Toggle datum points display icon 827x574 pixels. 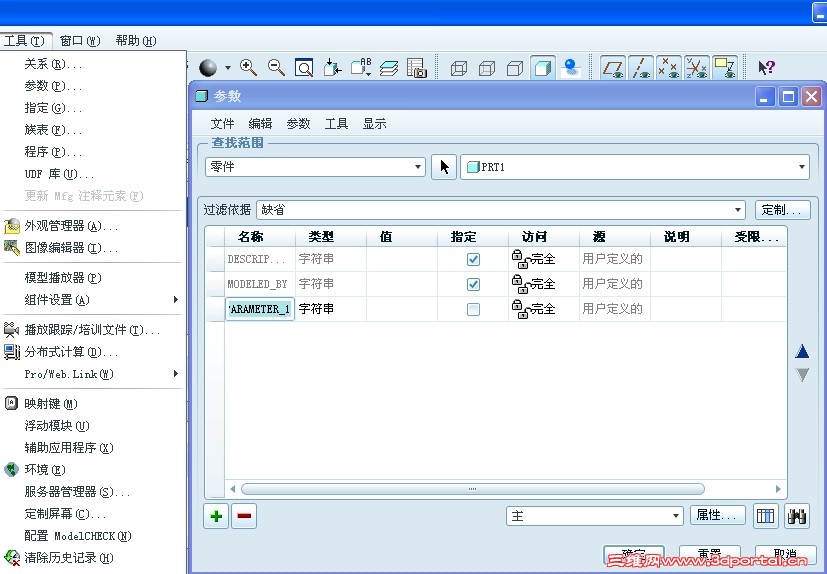[669, 68]
